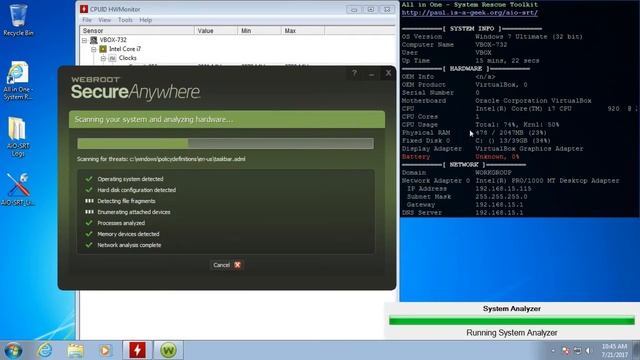Click the 'Physical RAM' line in console

click(x=474, y=133)
